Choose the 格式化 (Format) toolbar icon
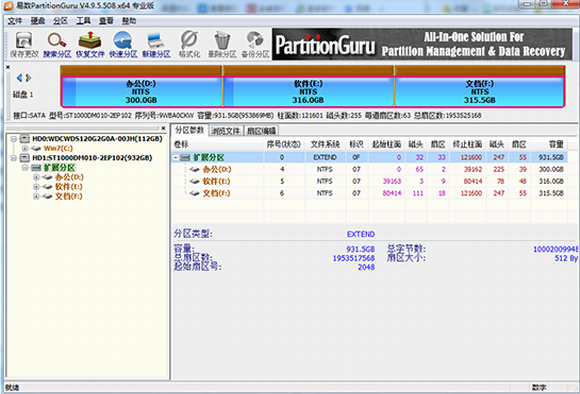The width and height of the screenshot is (580, 394). 189,45
